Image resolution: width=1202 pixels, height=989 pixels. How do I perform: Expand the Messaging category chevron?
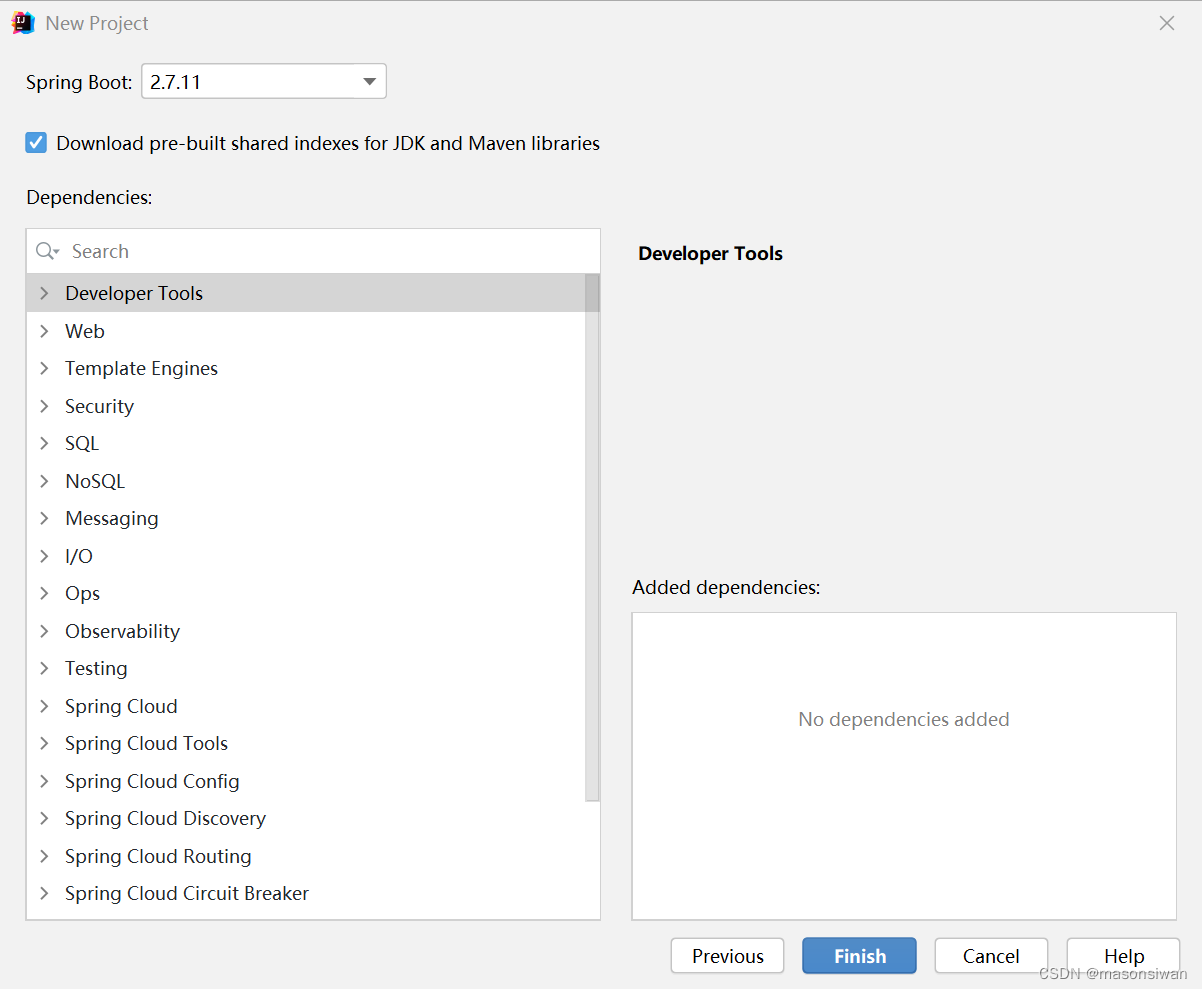click(x=44, y=518)
